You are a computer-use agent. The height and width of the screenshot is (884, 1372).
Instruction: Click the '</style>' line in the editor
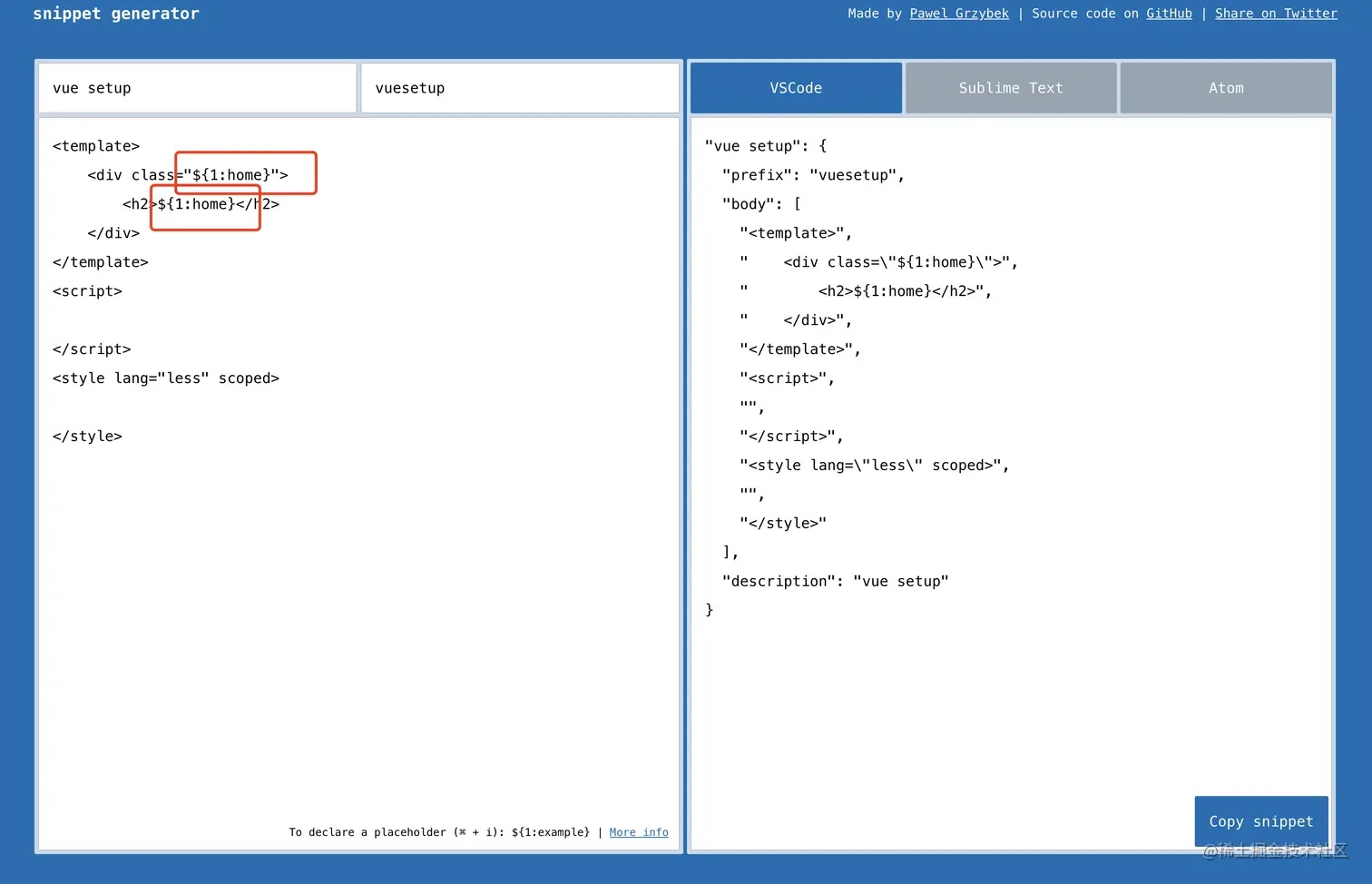(x=87, y=437)
